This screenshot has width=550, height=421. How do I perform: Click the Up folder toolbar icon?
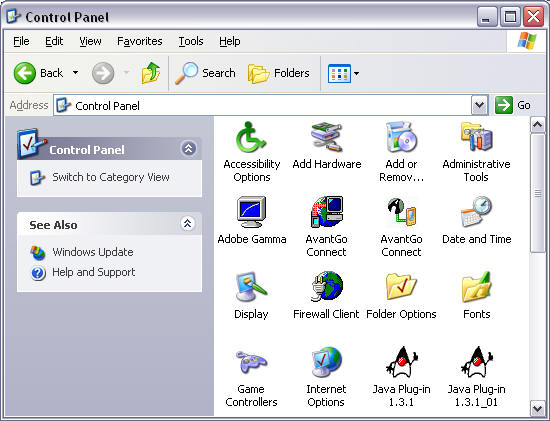point(151,73)
